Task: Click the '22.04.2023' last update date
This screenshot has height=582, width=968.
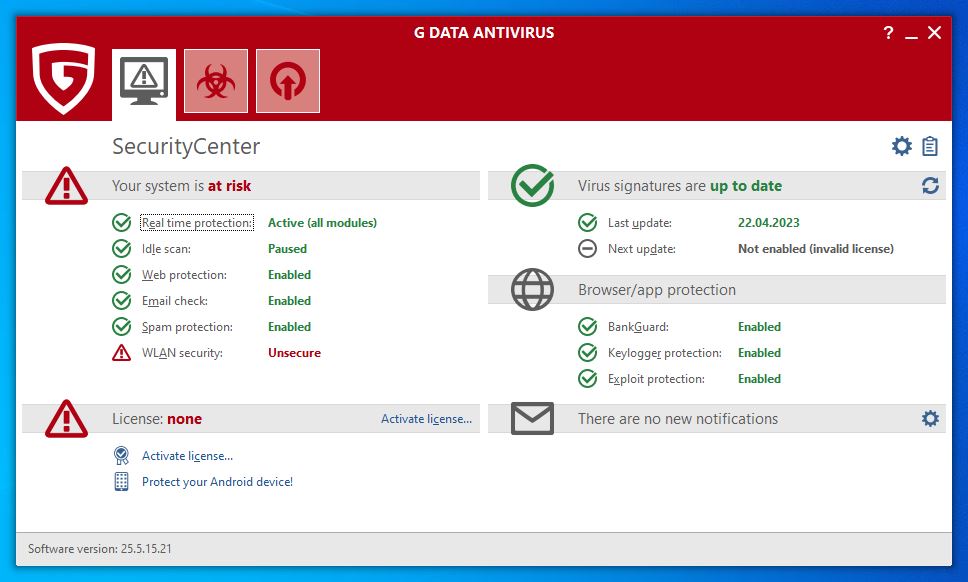Action: 769,223
